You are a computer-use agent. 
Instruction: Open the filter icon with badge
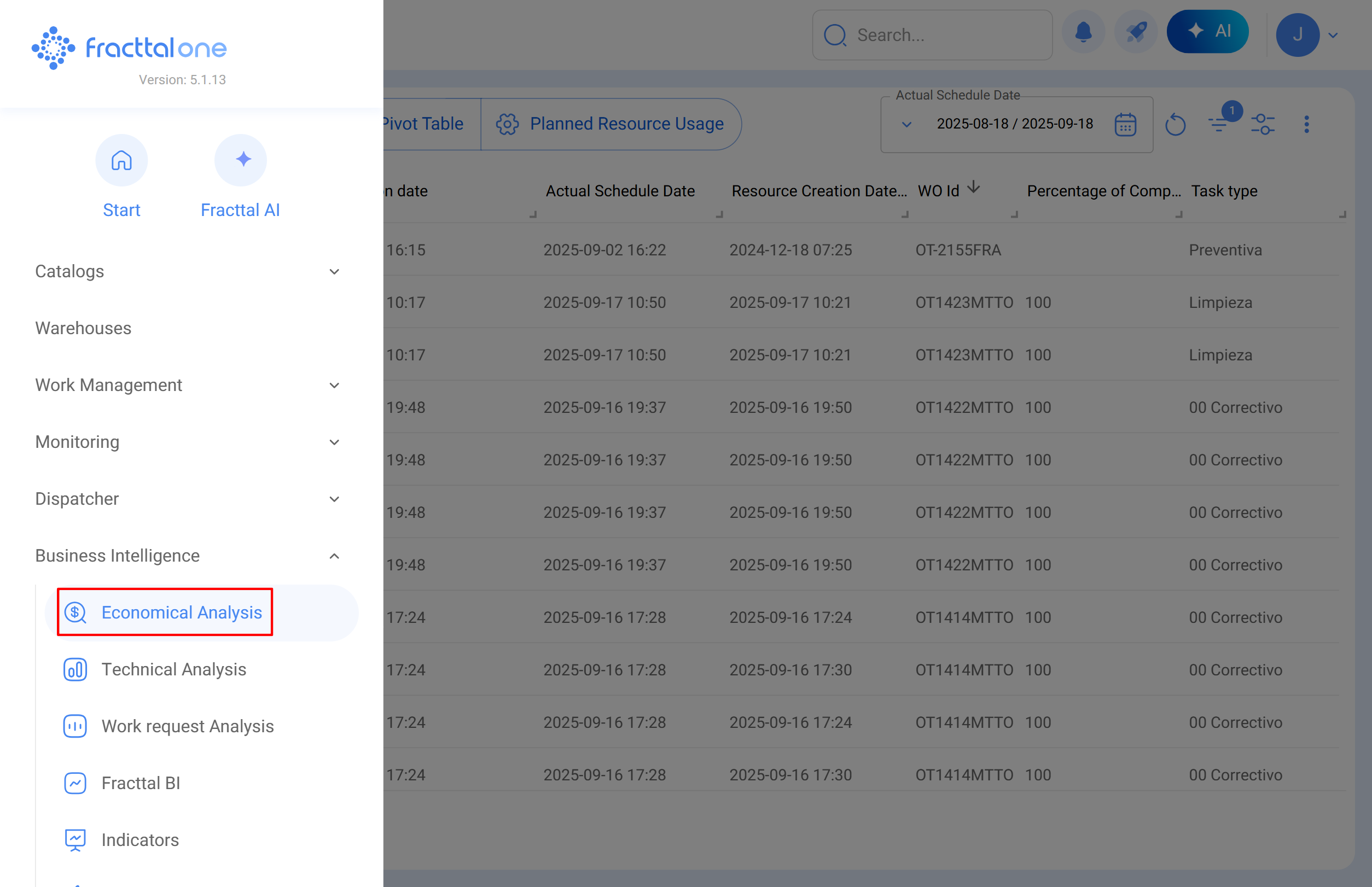(1219, 122)
